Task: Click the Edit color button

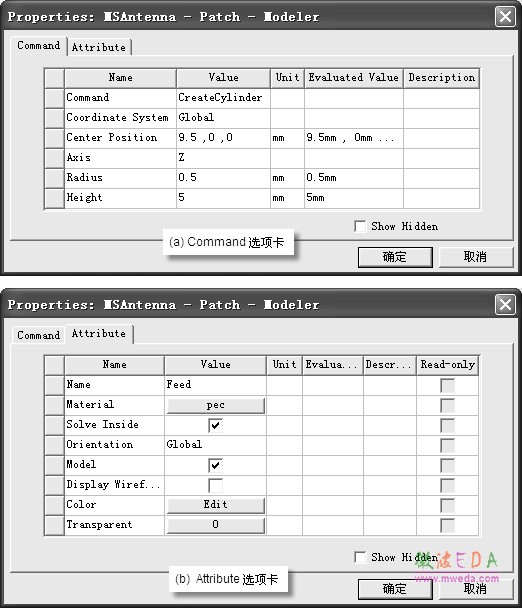Action: pyautogui.click(x=216, y=505)
